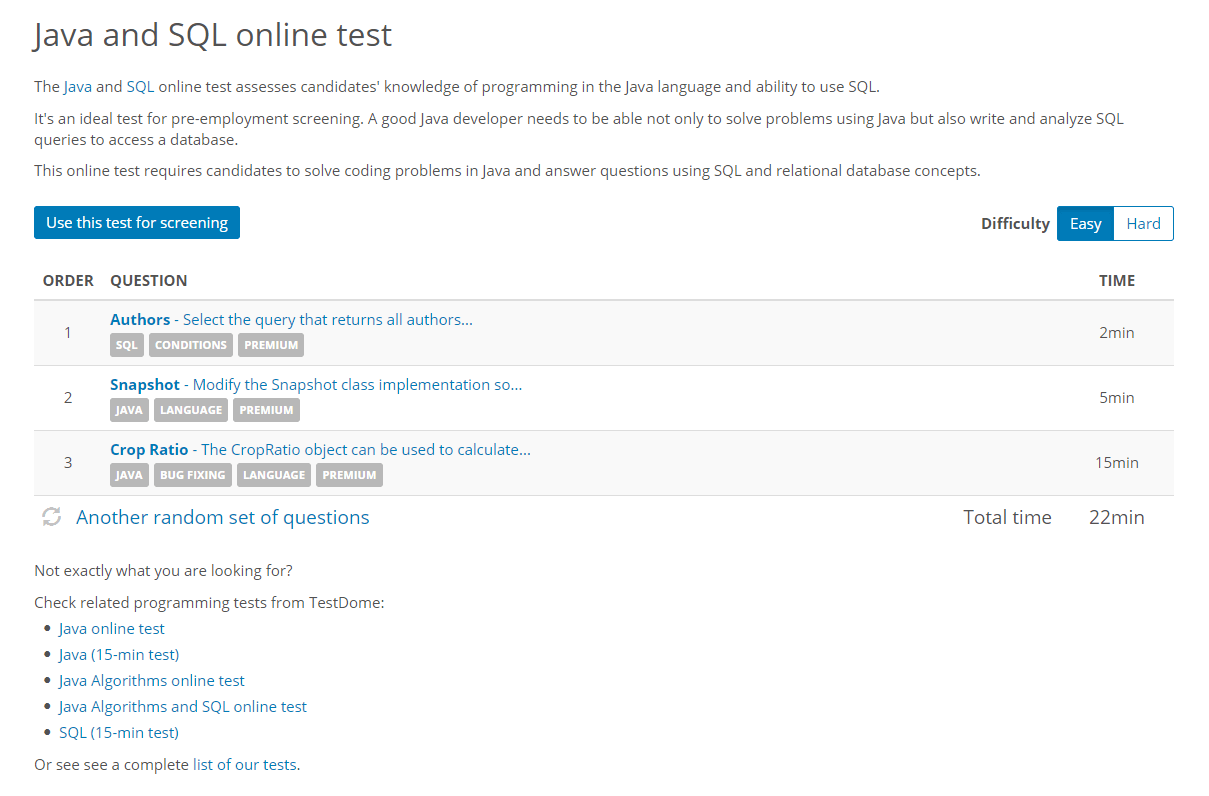Open Java Algorithms and SQL online test
This screenshot has width=1209, height=796.
(183, 707)
